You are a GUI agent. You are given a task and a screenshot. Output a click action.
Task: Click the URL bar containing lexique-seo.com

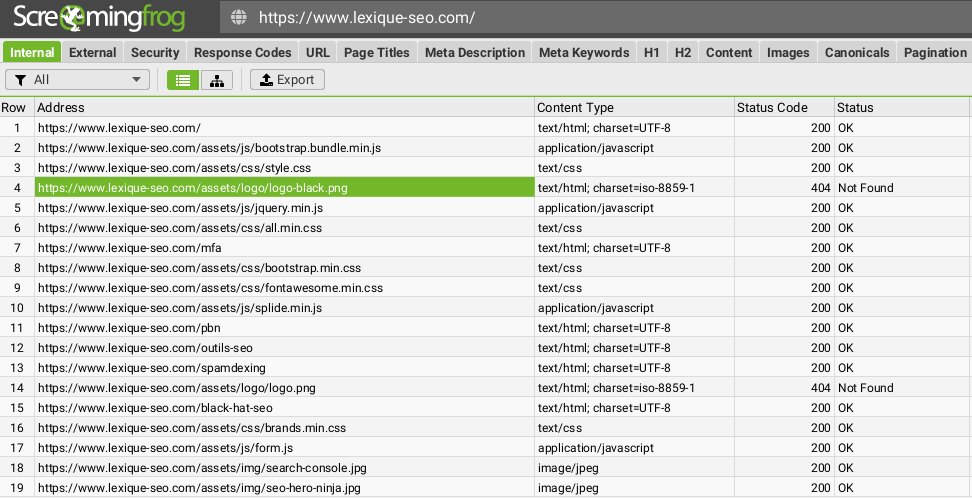tap(595, 17)
